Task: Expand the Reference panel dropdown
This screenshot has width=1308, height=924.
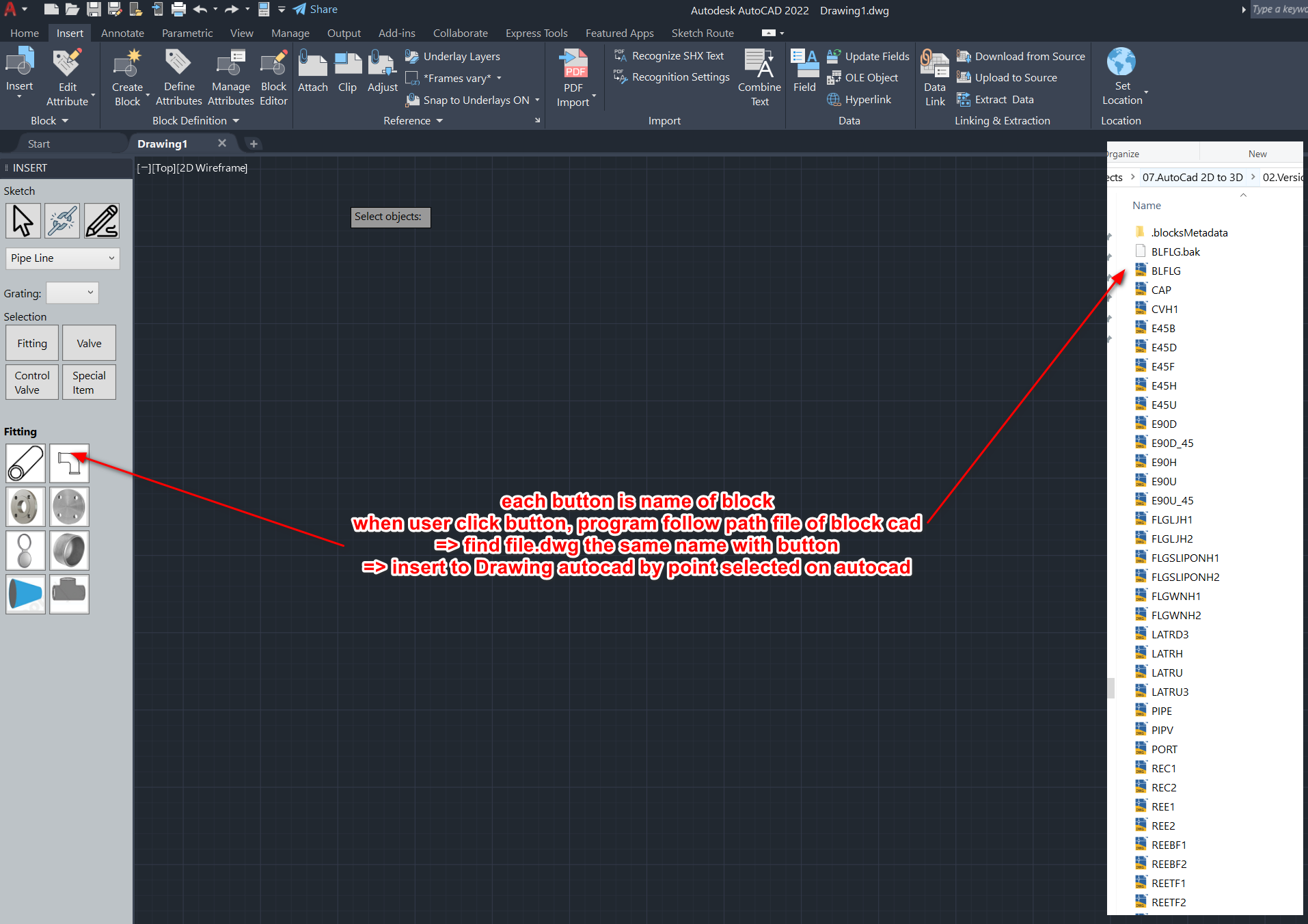Action: pyautogui.click(x=413, y=120)
